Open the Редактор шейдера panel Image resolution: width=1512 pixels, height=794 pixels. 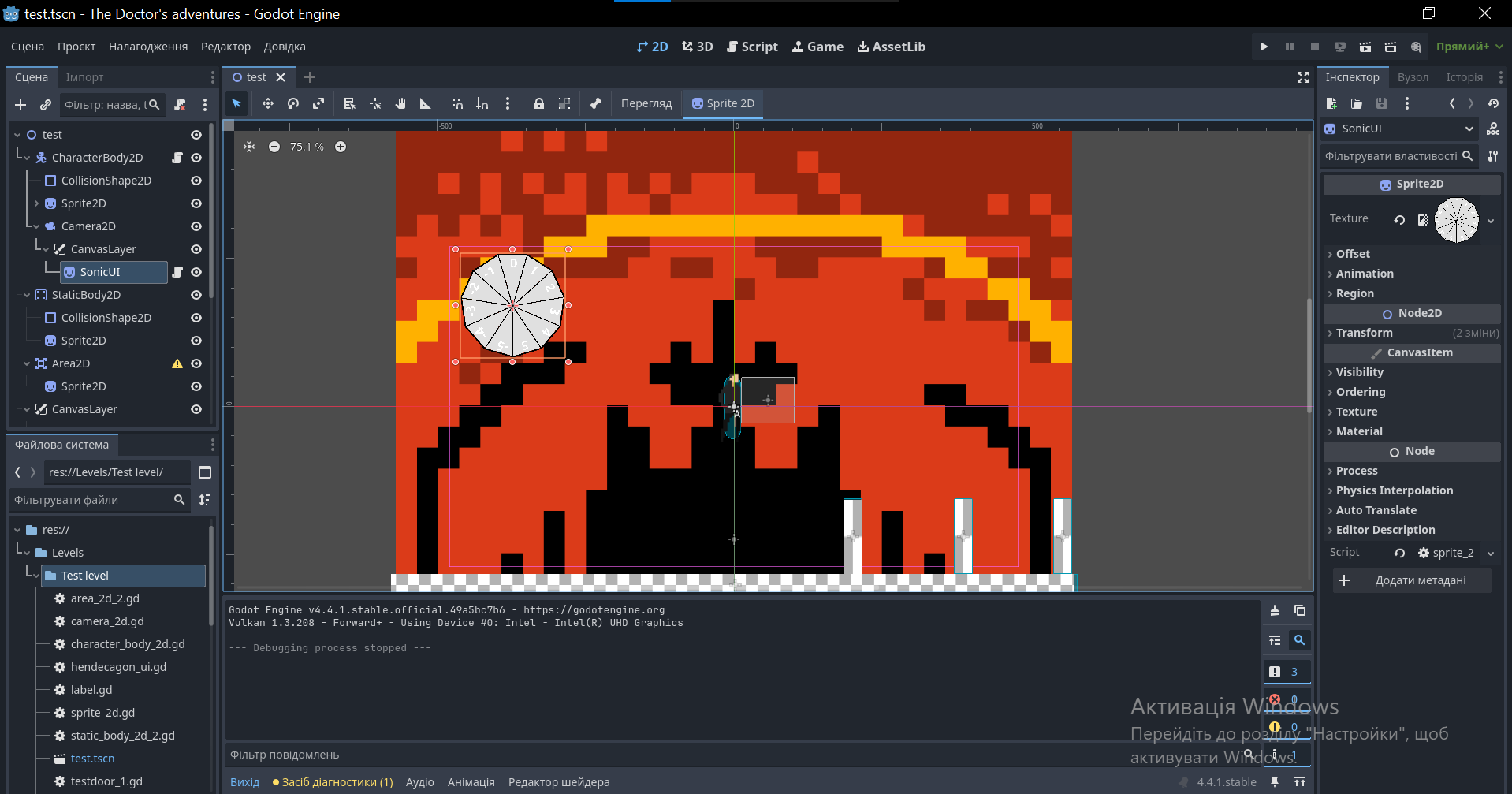559,782
